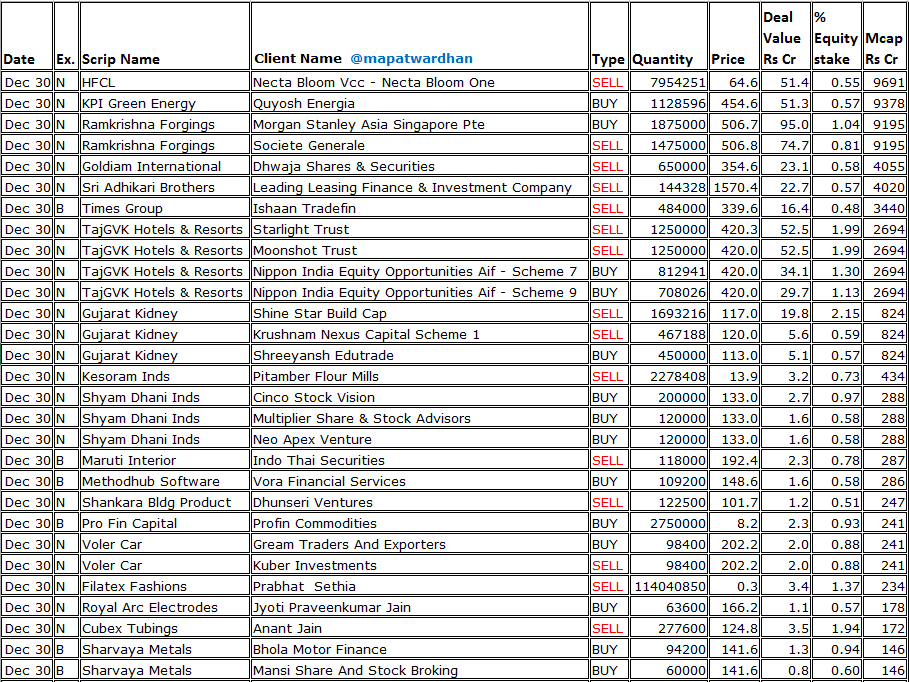Viewport: 909px width, 682px height.
Task: Click Gream Traders And Exporters cell
Action: click(420, 544)
